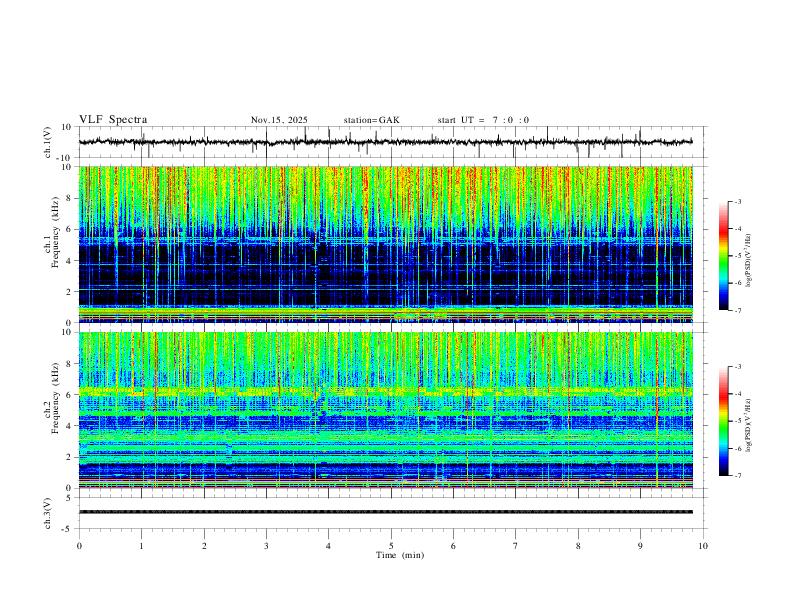Click the ch.3 flat voltage trace
792x612 pixels.
click(386, 512)
